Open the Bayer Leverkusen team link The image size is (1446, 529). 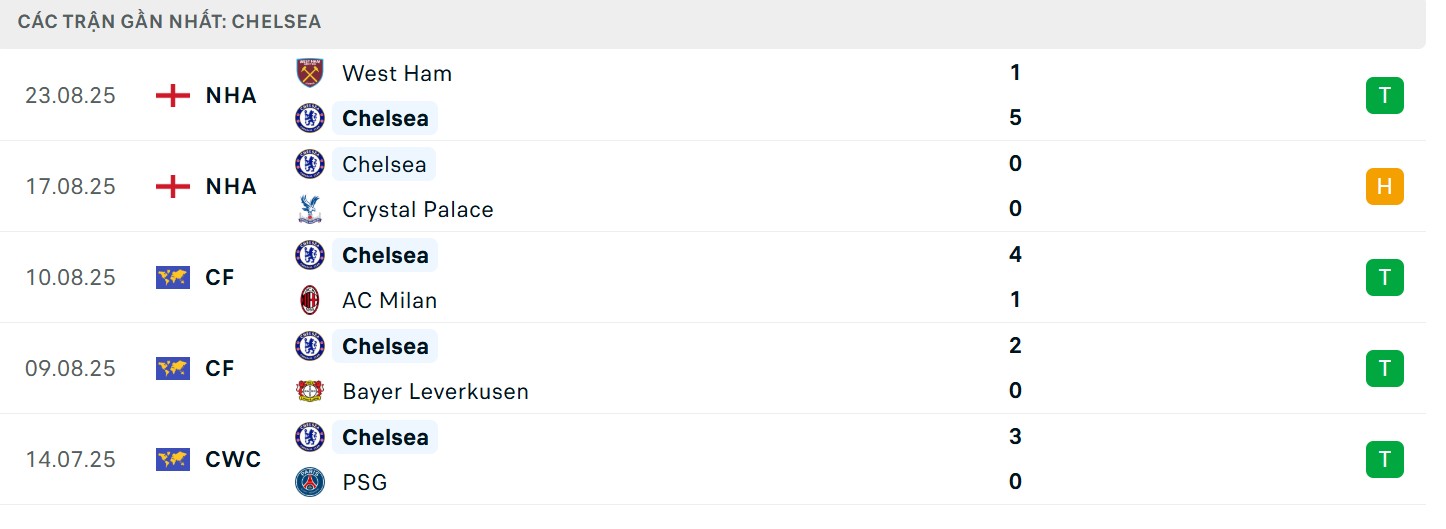(x=435, y=391)
